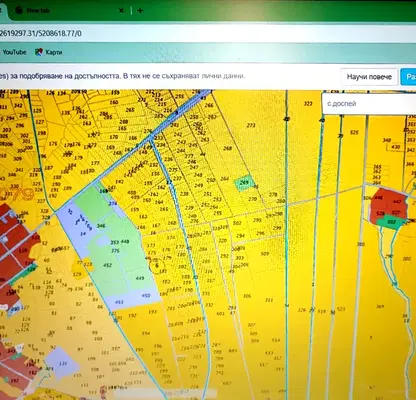The height and width of the screenshot is (400, 416).
Task: Click the Научи повече button
Action: pos(369,77)
